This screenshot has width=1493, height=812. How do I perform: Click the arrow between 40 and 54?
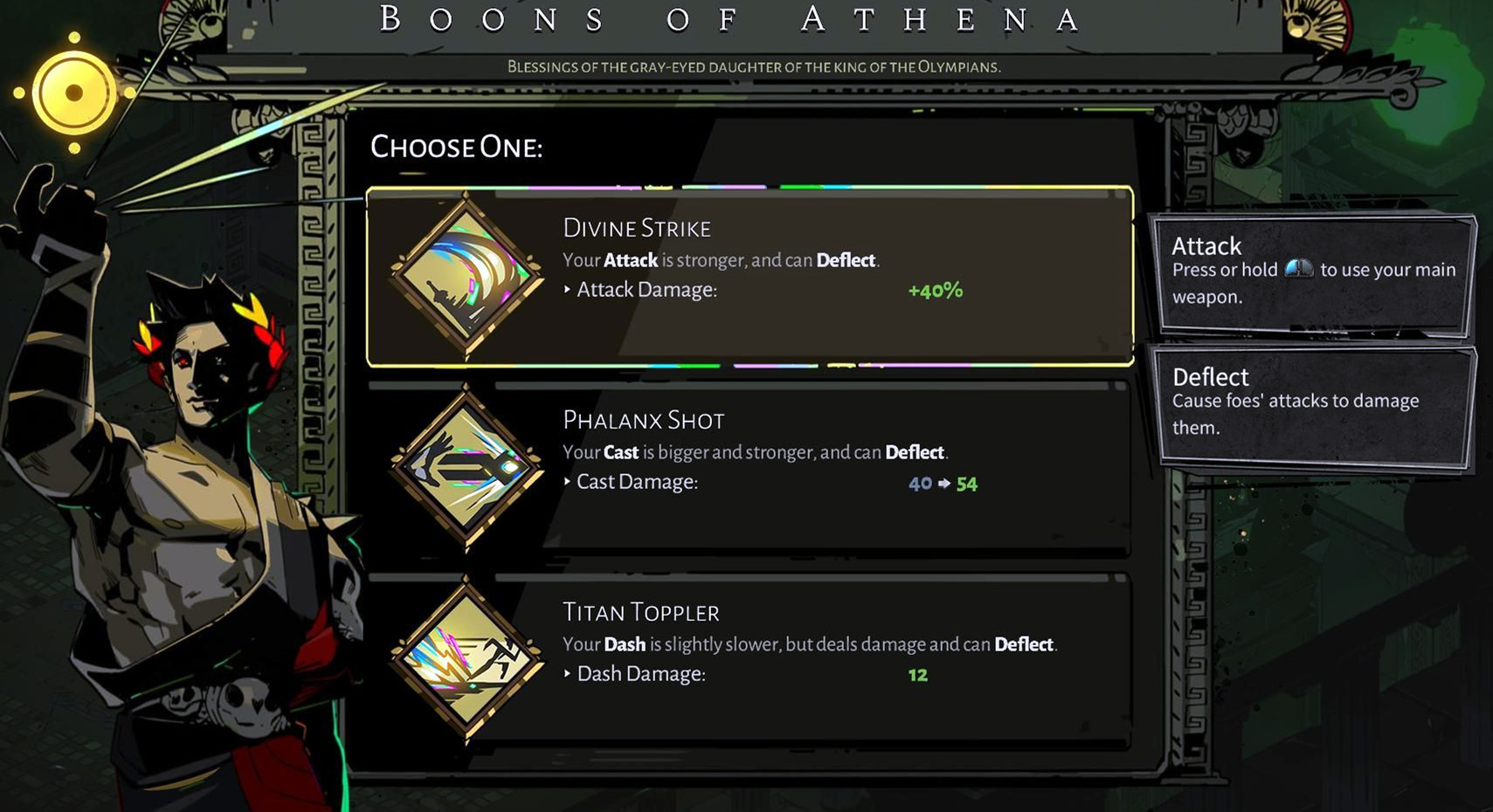943,484
